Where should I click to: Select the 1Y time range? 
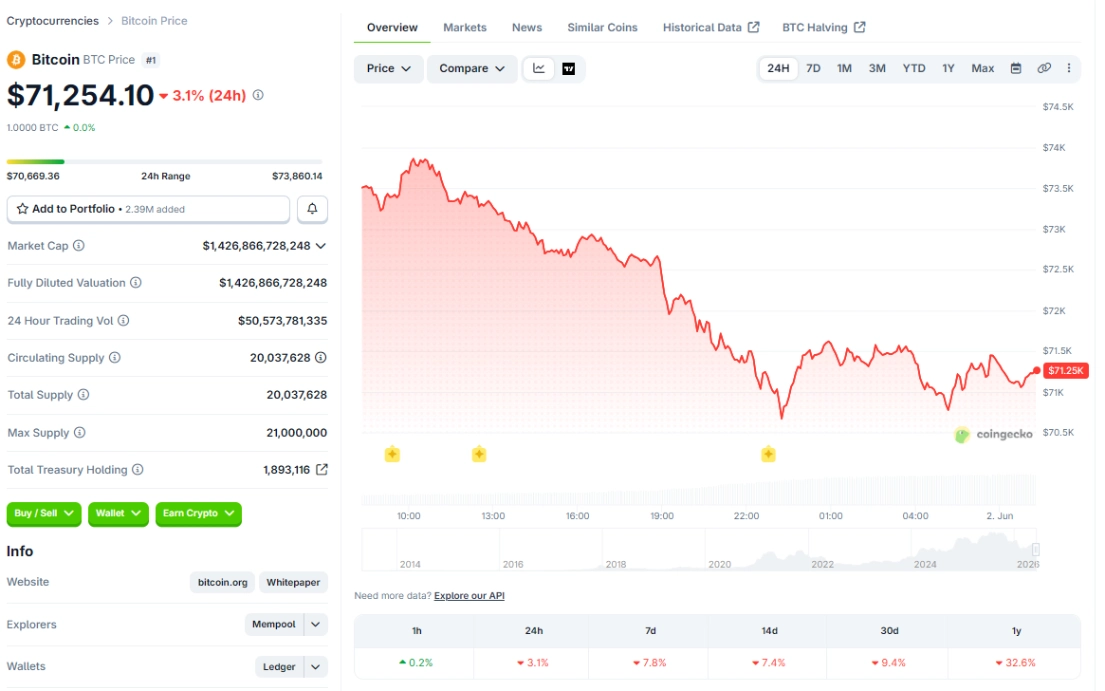point(949,68)
